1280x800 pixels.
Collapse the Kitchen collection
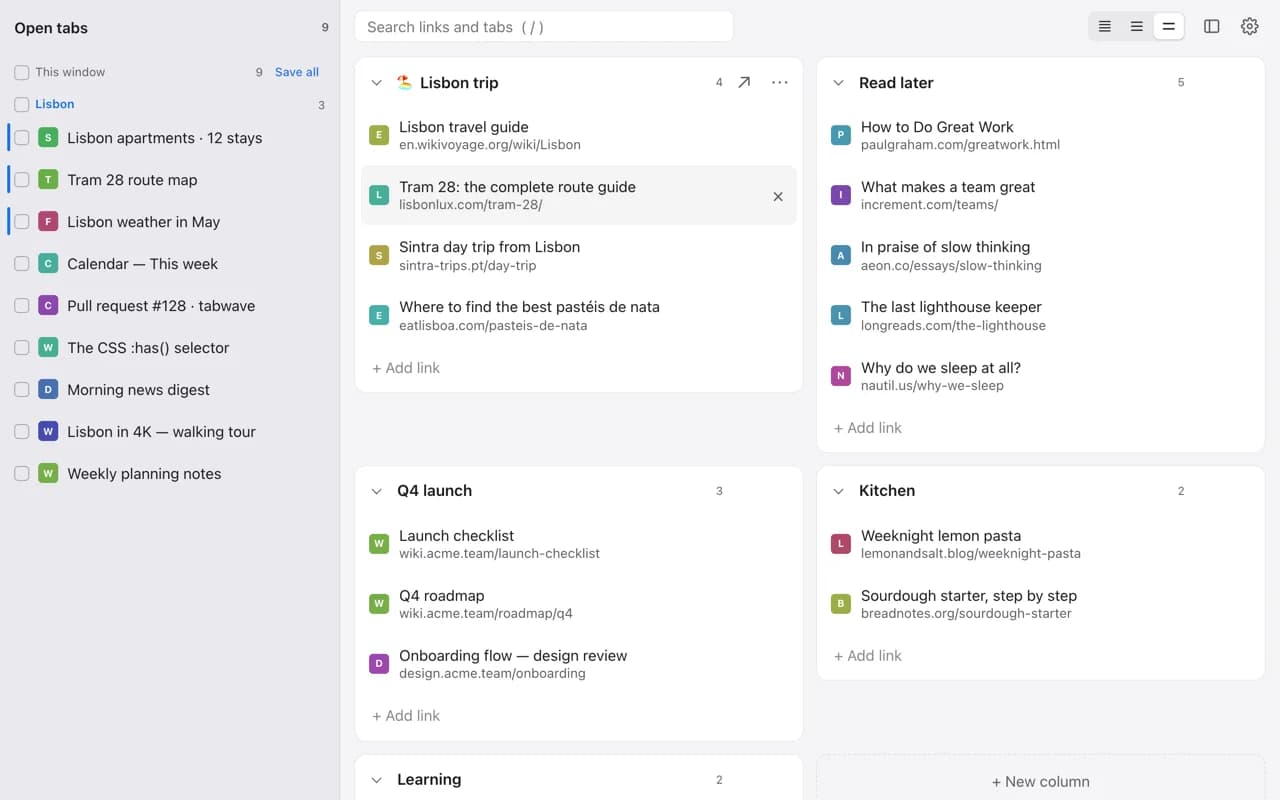[x=839, y=491]
